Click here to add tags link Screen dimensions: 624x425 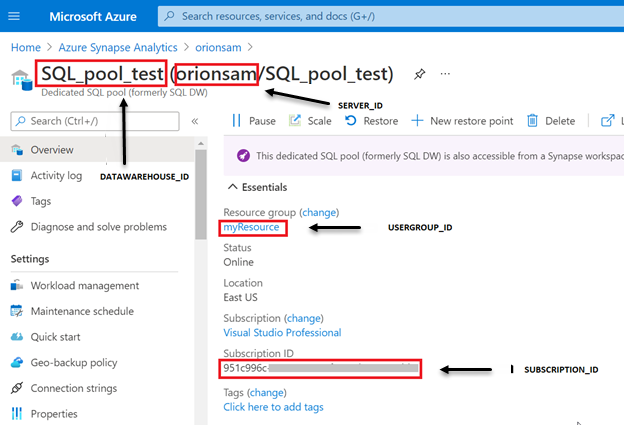273,407
